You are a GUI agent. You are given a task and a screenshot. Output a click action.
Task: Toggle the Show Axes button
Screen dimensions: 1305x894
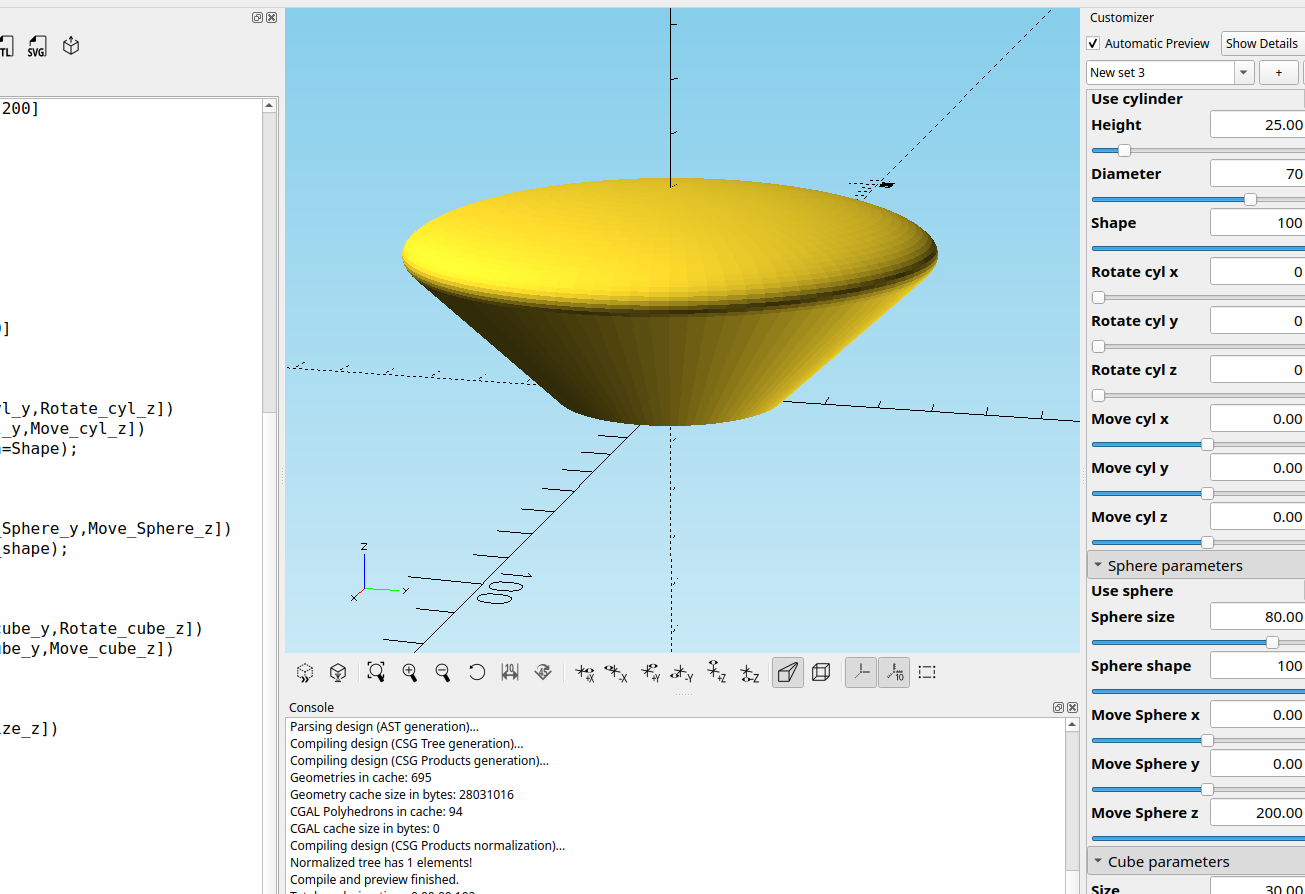pyautogui.click(x=860, y=672)
